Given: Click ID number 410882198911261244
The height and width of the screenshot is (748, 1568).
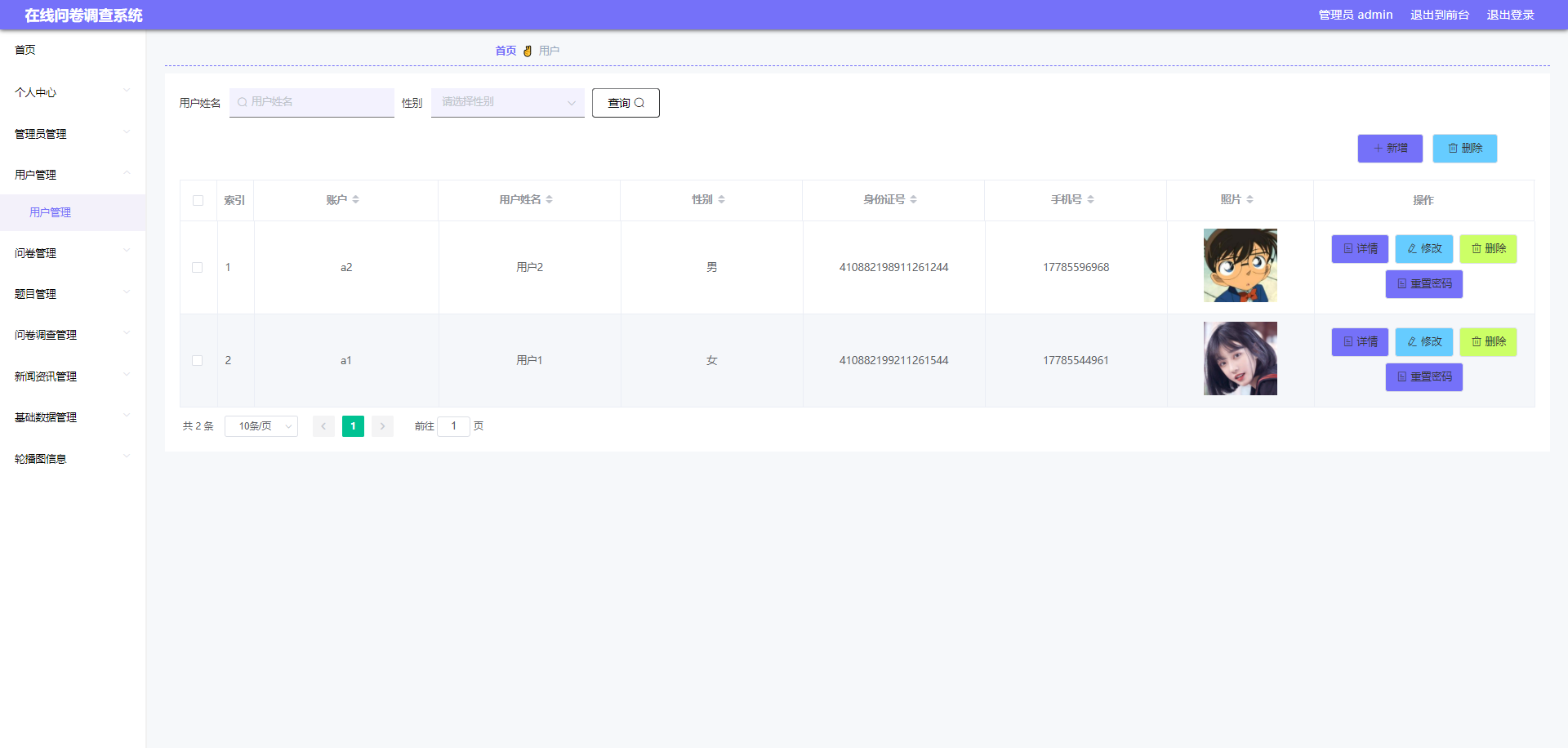Looking at the screenshot, I should pos(893,268).
